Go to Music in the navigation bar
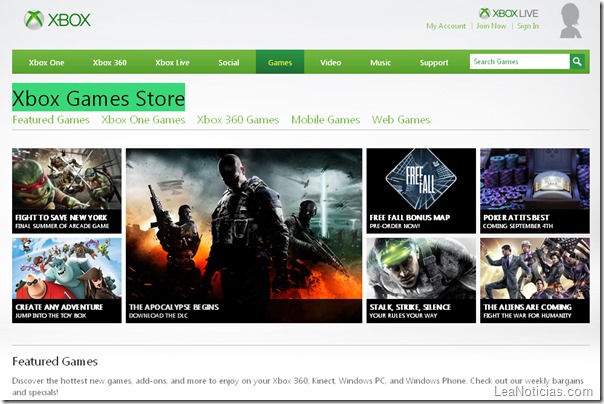 point(380,62)
